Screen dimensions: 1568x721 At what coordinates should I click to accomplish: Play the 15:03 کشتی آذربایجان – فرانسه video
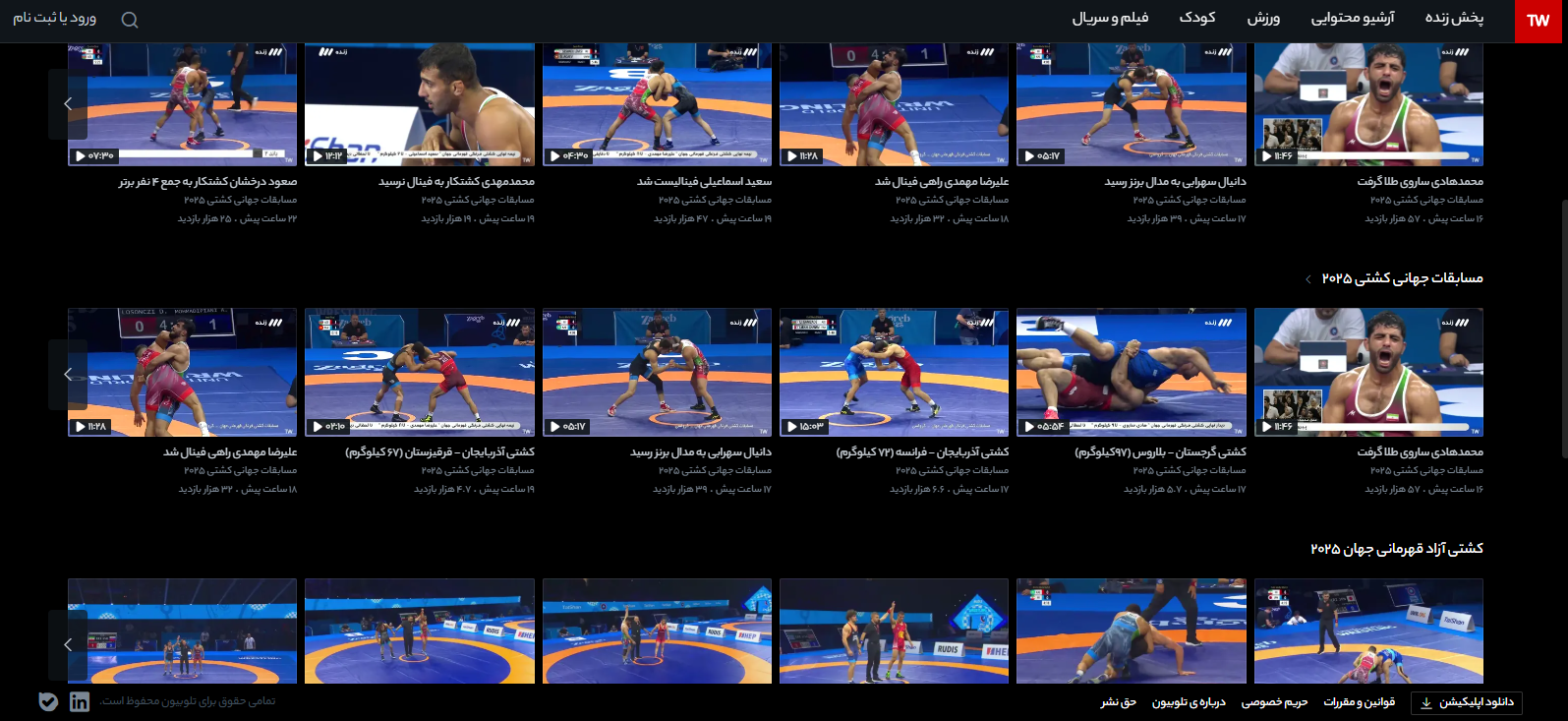[894, 373]
